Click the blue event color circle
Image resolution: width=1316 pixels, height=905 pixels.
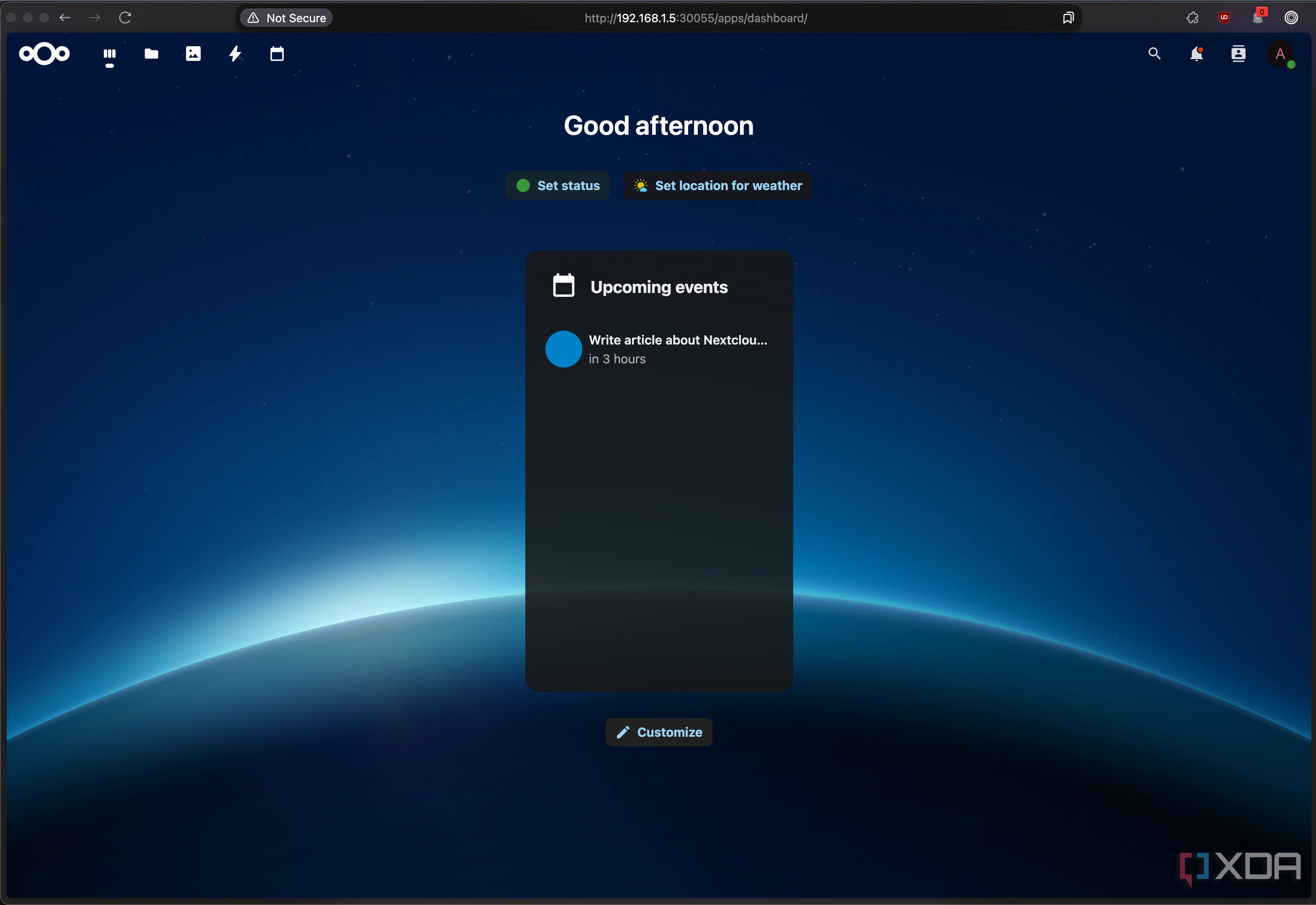(x=563, y=349)
